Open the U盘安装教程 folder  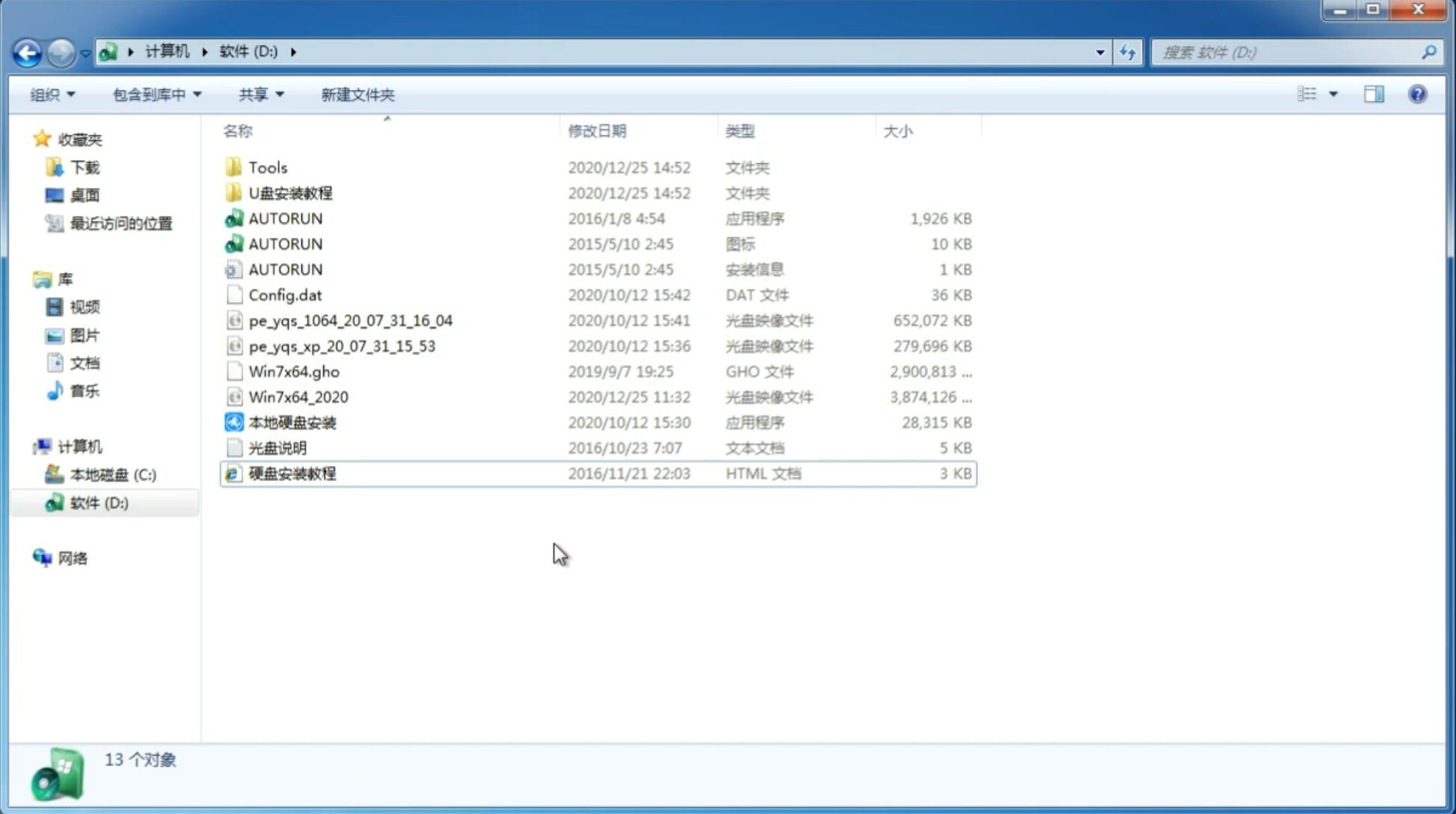(290, 192)
